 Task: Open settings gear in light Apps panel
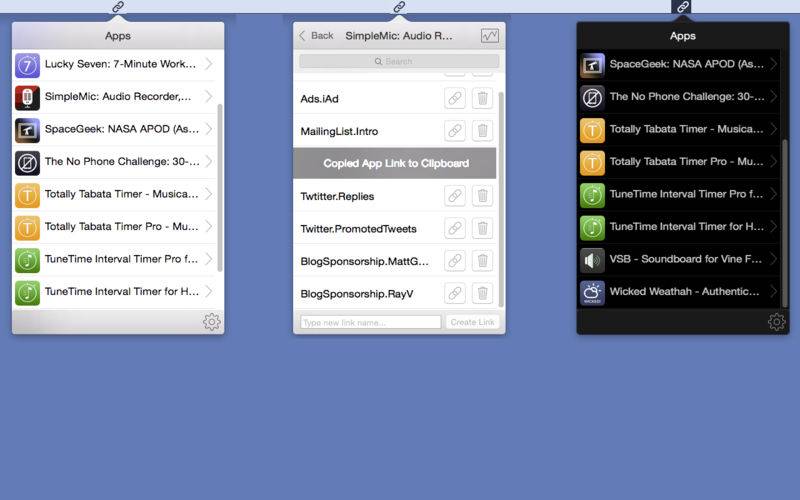pyautogui.click(x=211, y=322)
